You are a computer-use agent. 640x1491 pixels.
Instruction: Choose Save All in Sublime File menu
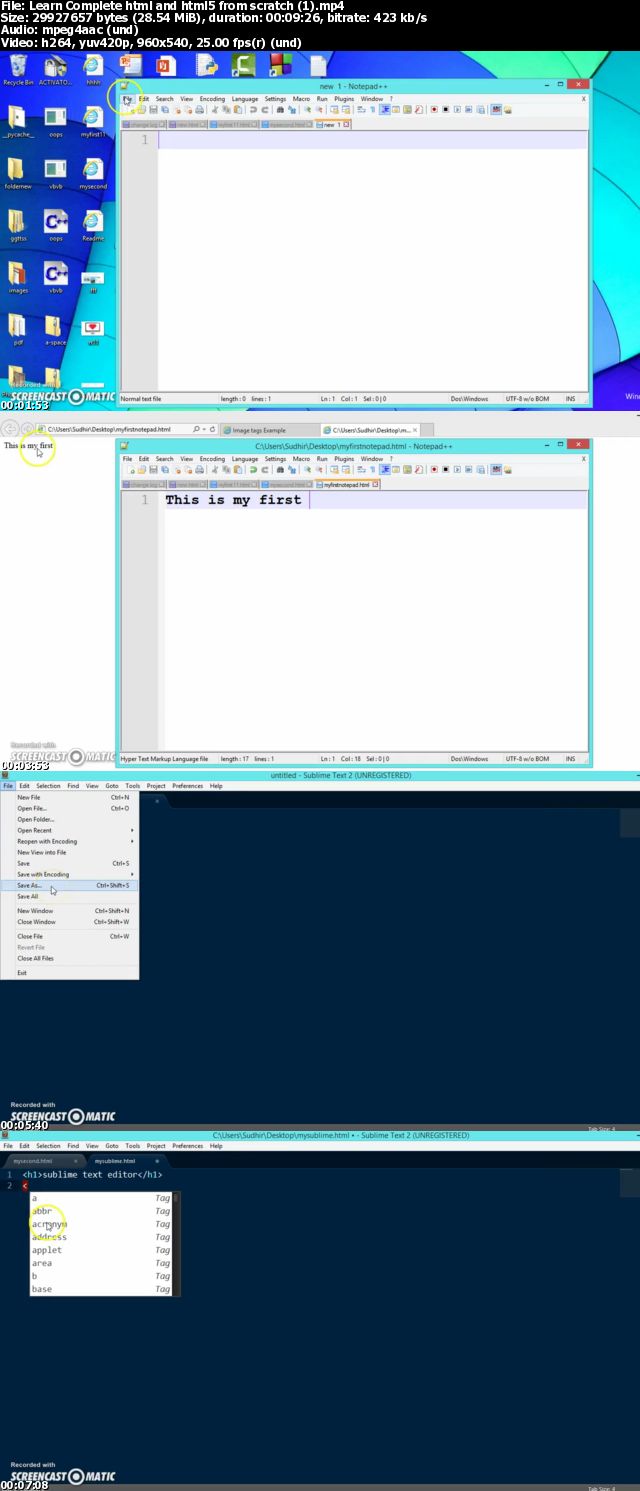tap(69, 896)
